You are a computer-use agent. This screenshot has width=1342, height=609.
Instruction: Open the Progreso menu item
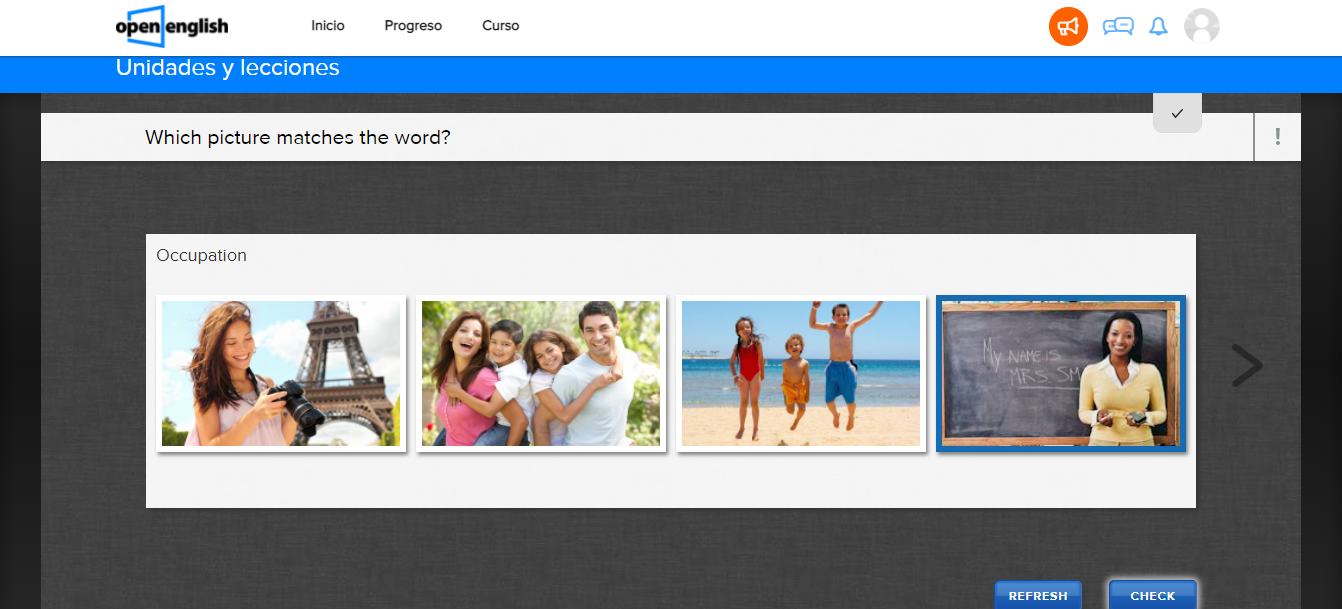(x=413, y=26)
